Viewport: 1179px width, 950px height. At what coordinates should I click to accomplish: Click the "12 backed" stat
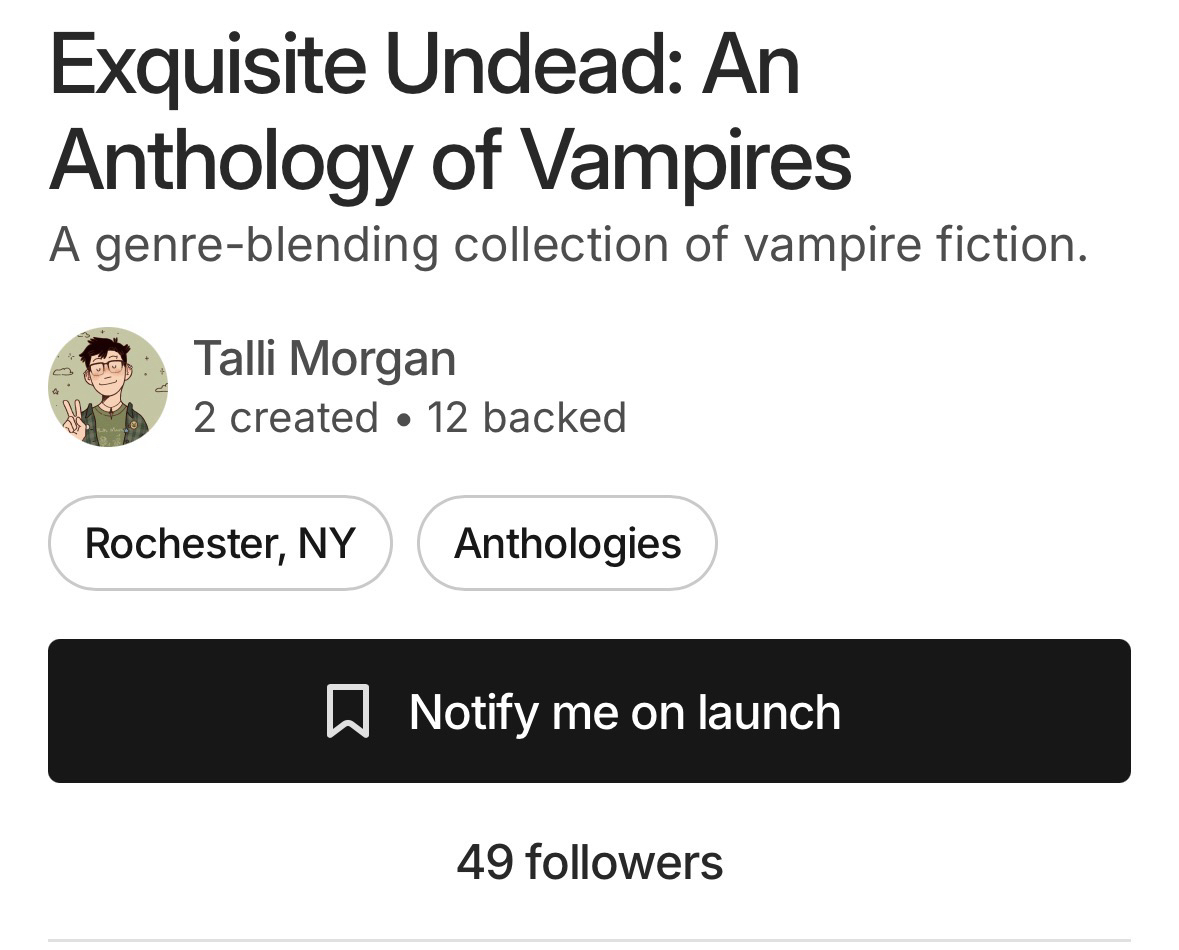[526, 418]
